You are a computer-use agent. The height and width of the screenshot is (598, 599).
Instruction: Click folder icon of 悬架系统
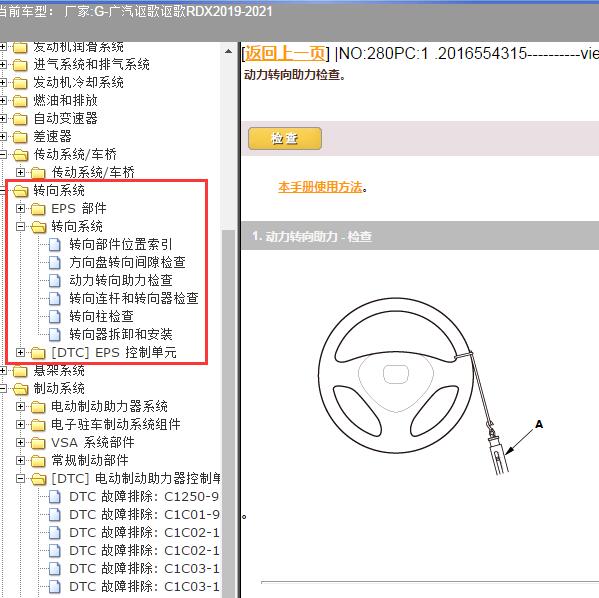tap(20, 371)
